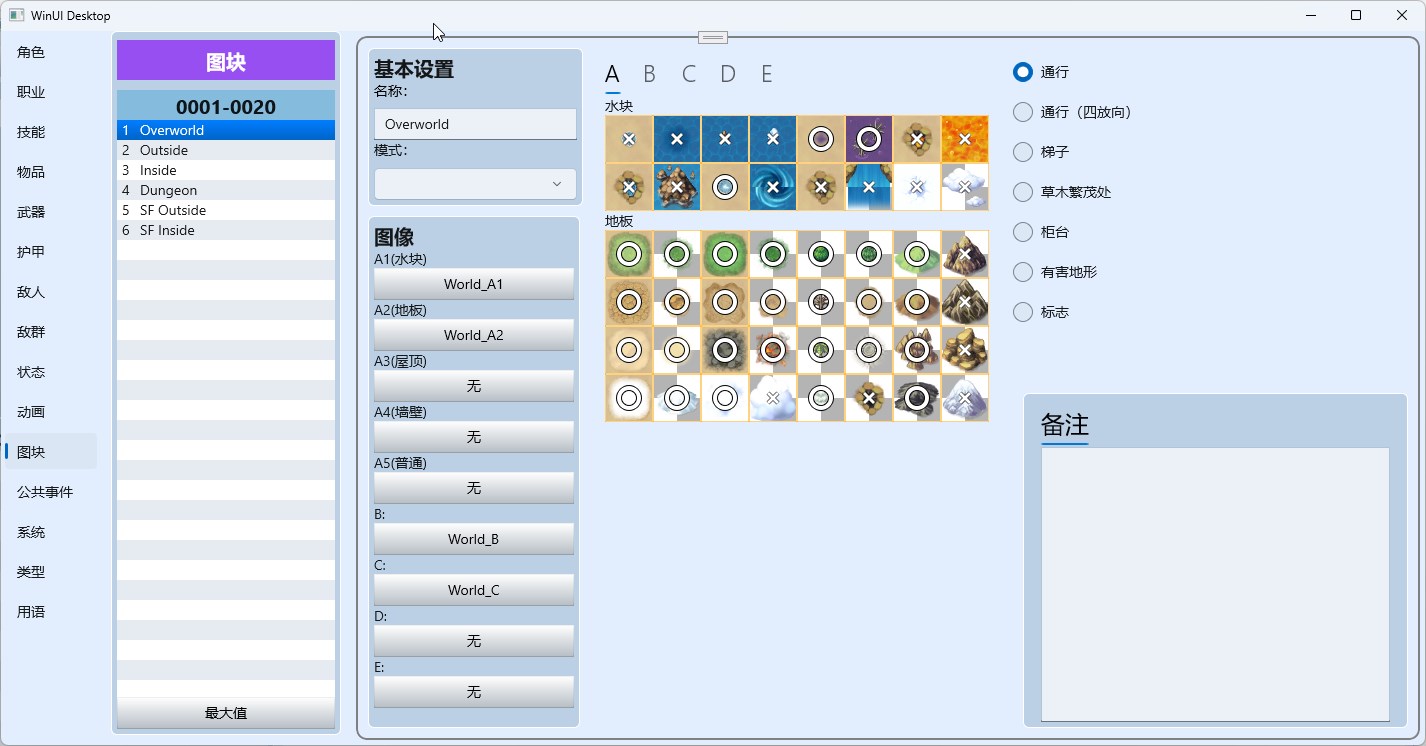
Task: Switch to tile tab C
Action: (688, 74)
